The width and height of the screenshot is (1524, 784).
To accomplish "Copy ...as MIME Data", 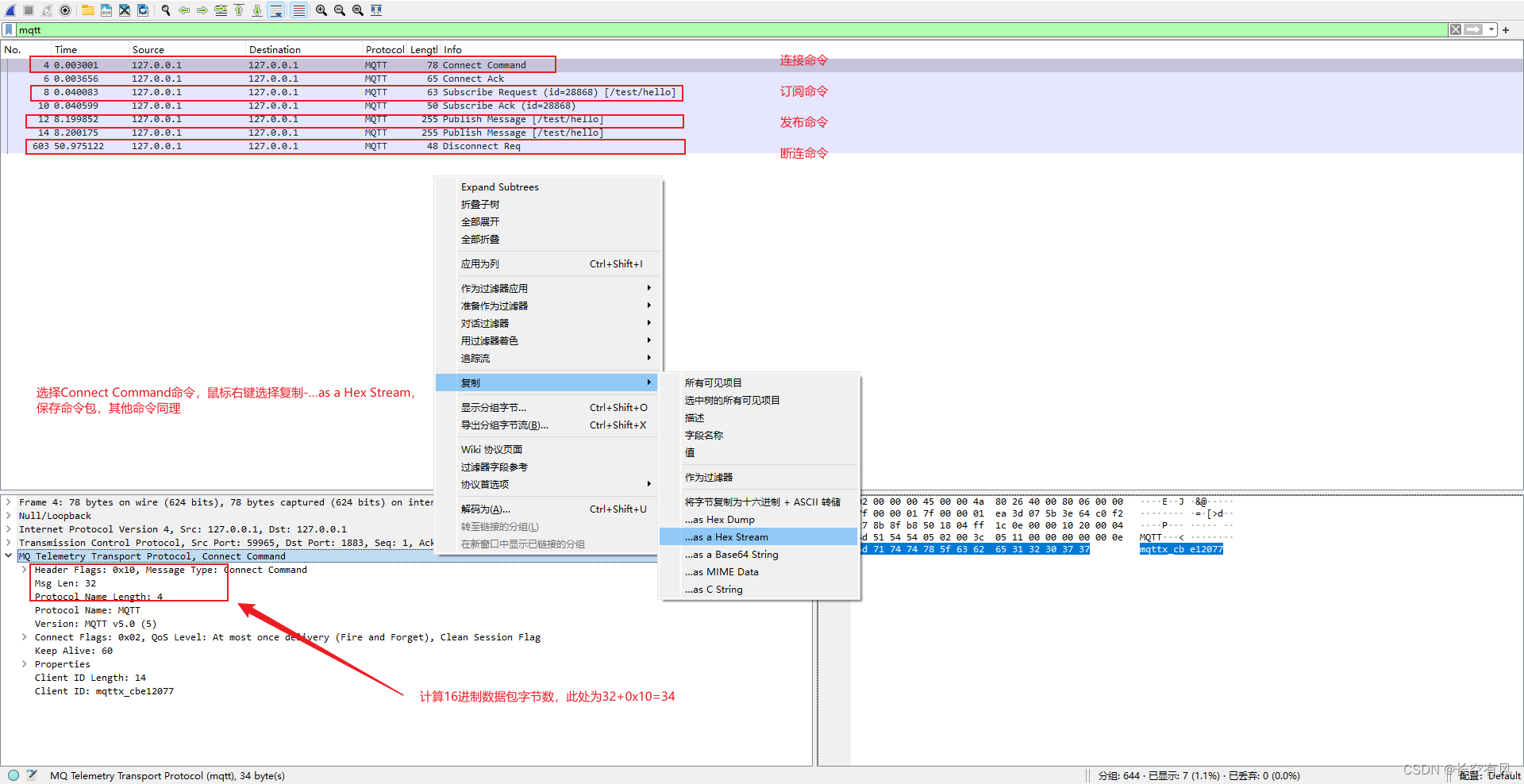I will pos(760,572).
